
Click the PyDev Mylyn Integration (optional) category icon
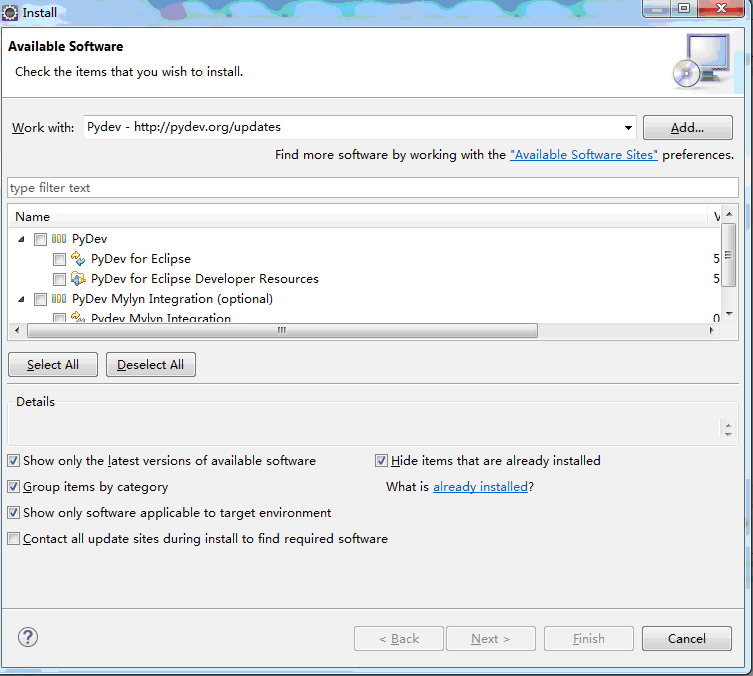[59, 299]
